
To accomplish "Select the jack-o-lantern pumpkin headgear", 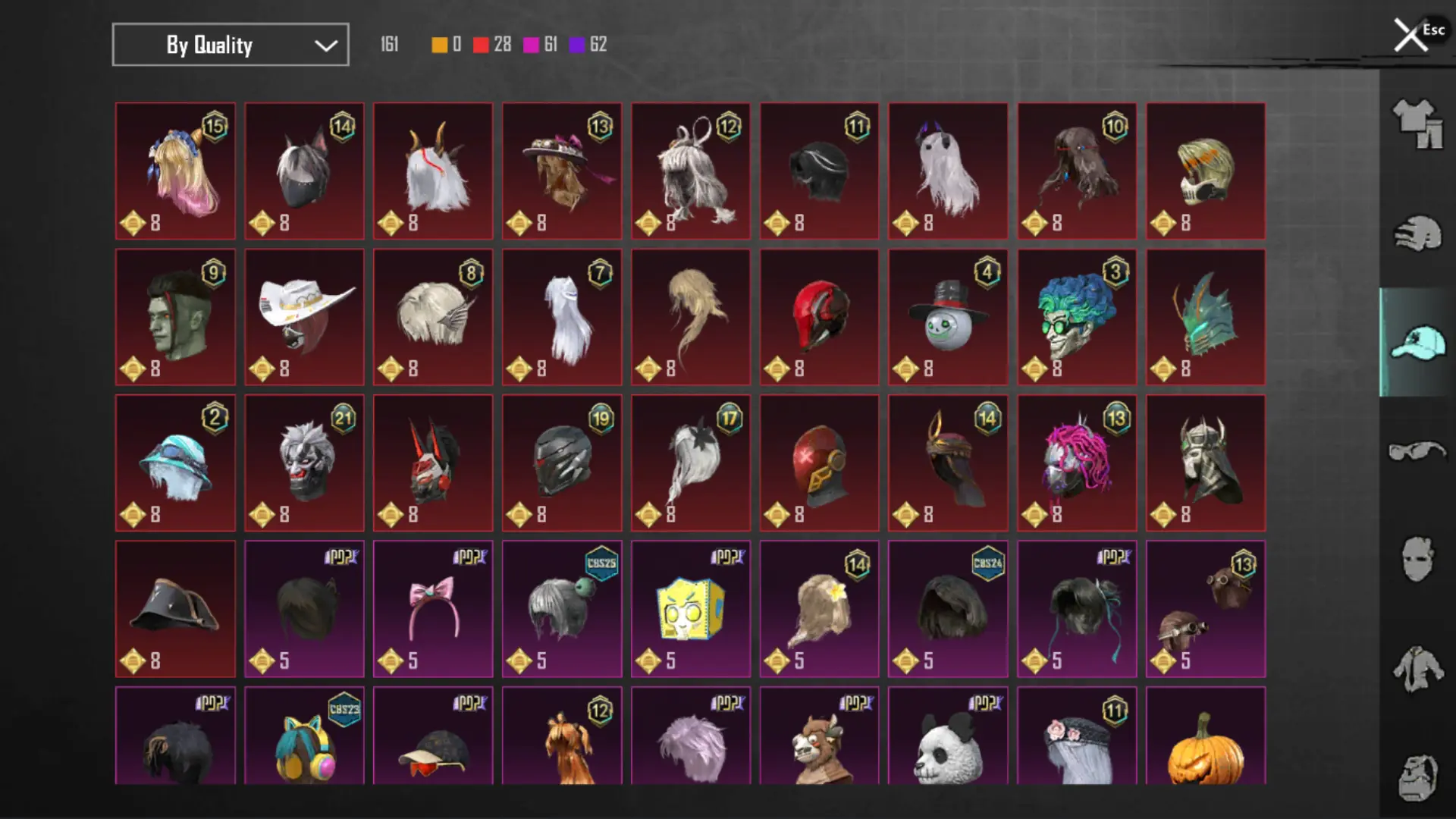I will point(1206,736).
